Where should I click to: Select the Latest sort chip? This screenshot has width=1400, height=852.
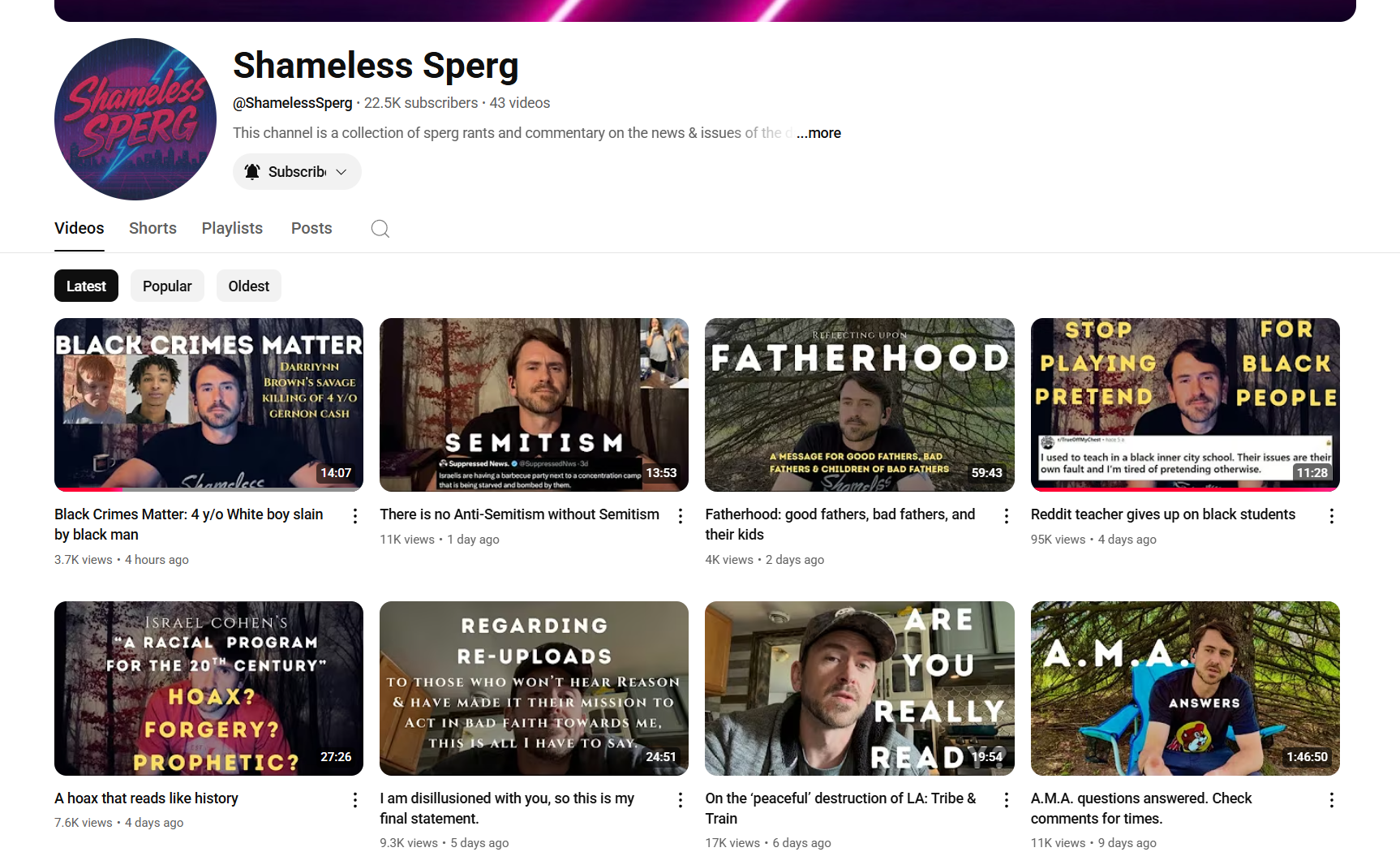[x=86, y=286]
